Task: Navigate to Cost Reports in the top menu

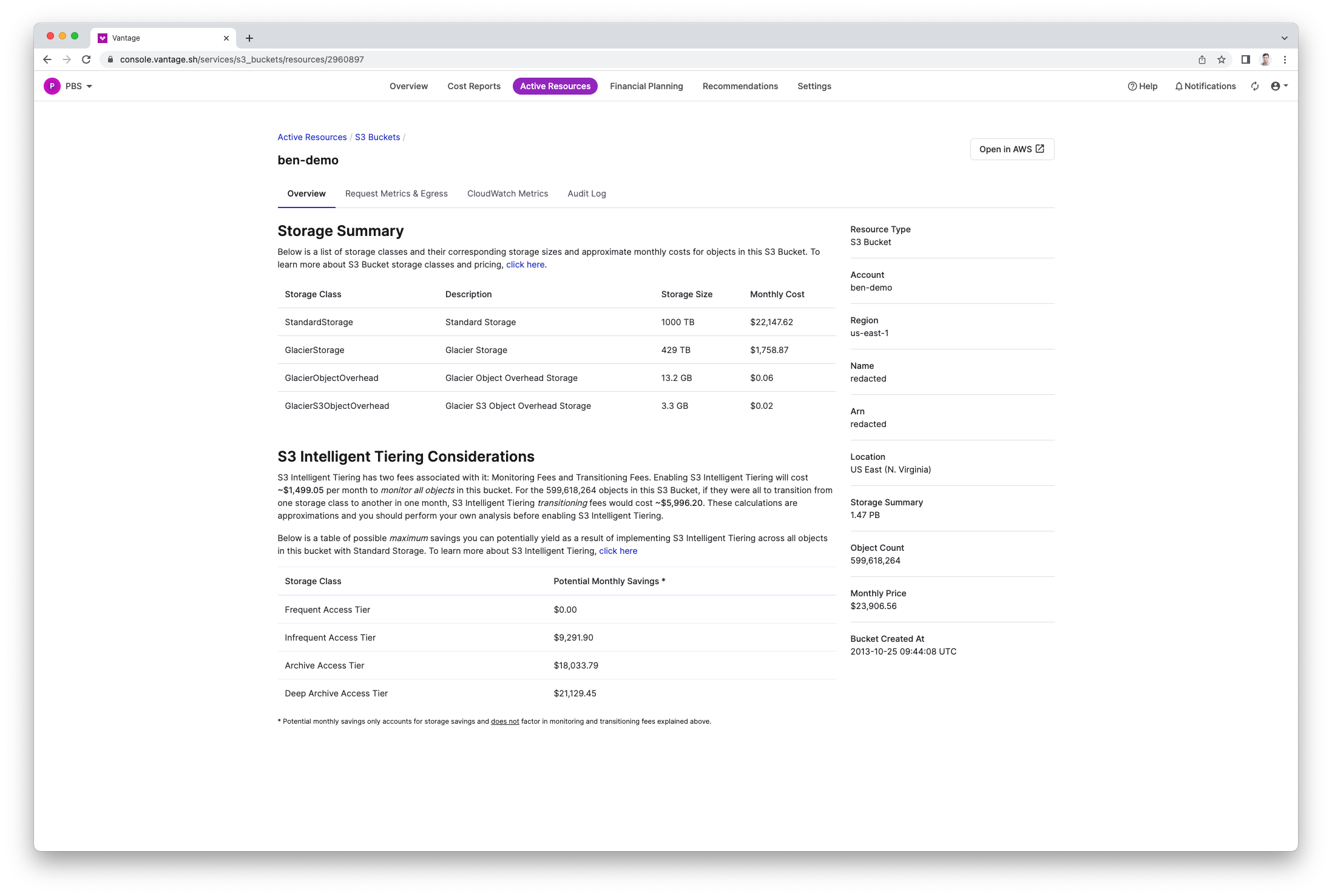Action: (x=473, y=86)
